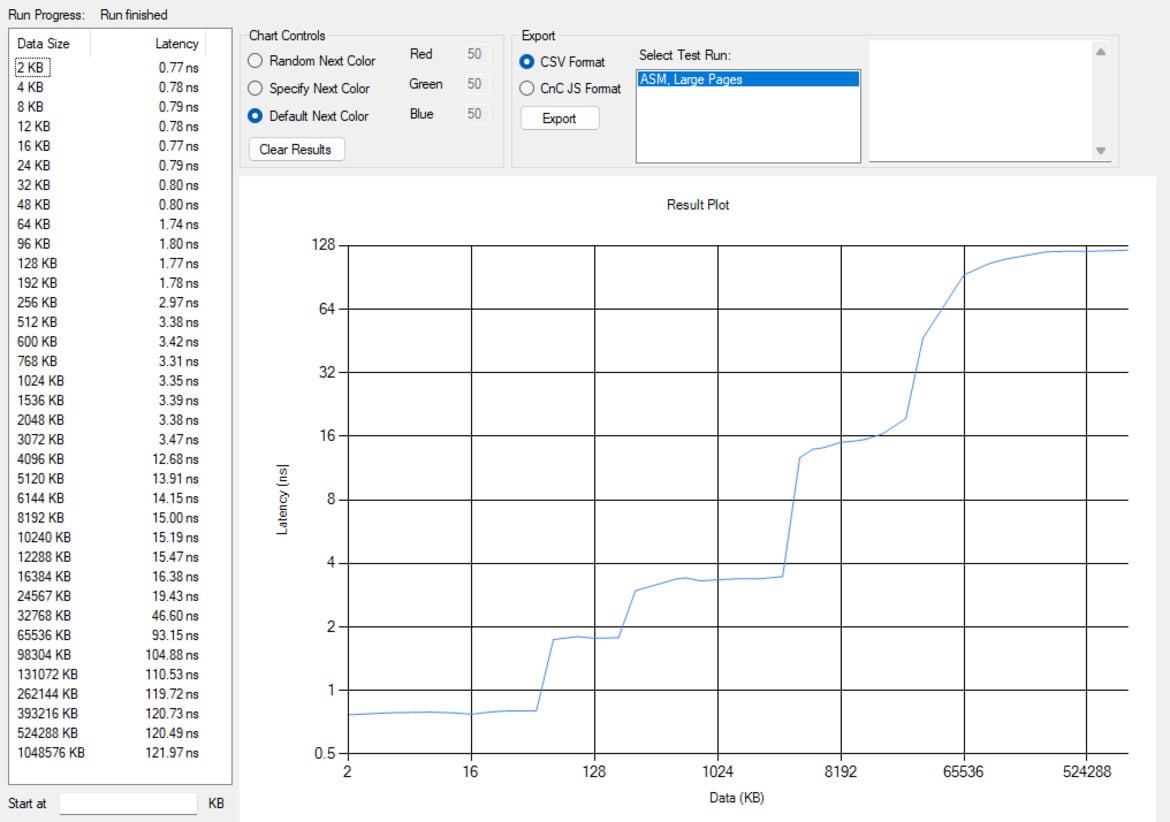Select the 524288 KB row
The width and height of the screenshot is (1170, 822).
[x=108, y=733]
